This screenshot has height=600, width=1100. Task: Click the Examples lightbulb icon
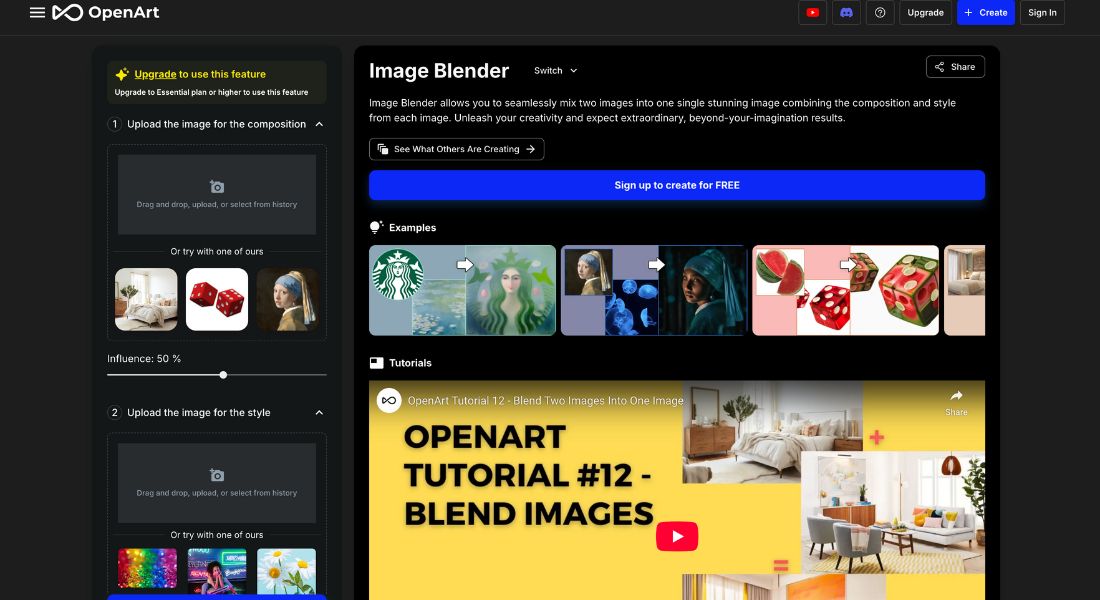(x=376, y=227)
